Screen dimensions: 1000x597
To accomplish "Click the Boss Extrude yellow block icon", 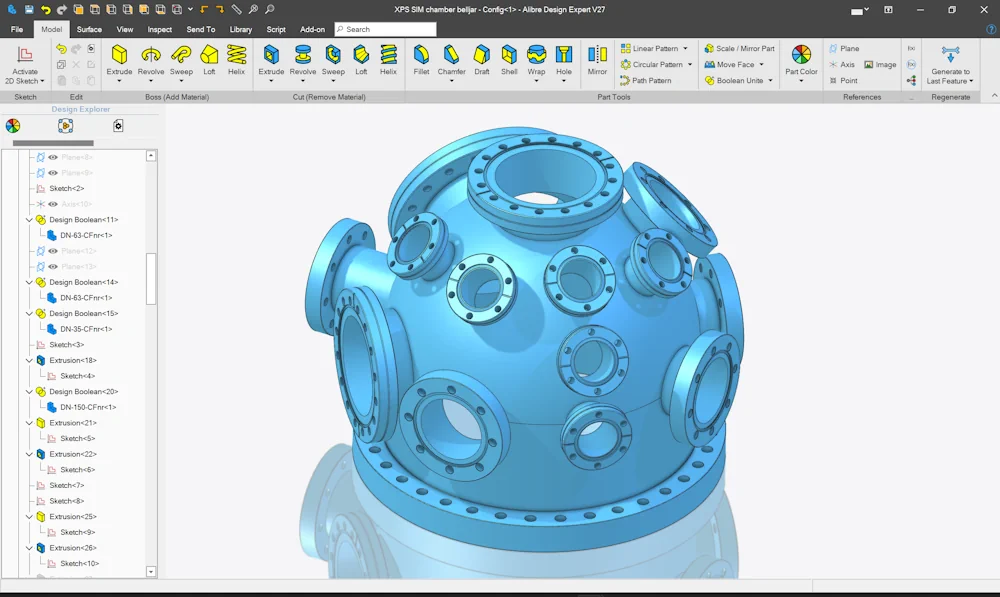I will (x=119, y=55).
